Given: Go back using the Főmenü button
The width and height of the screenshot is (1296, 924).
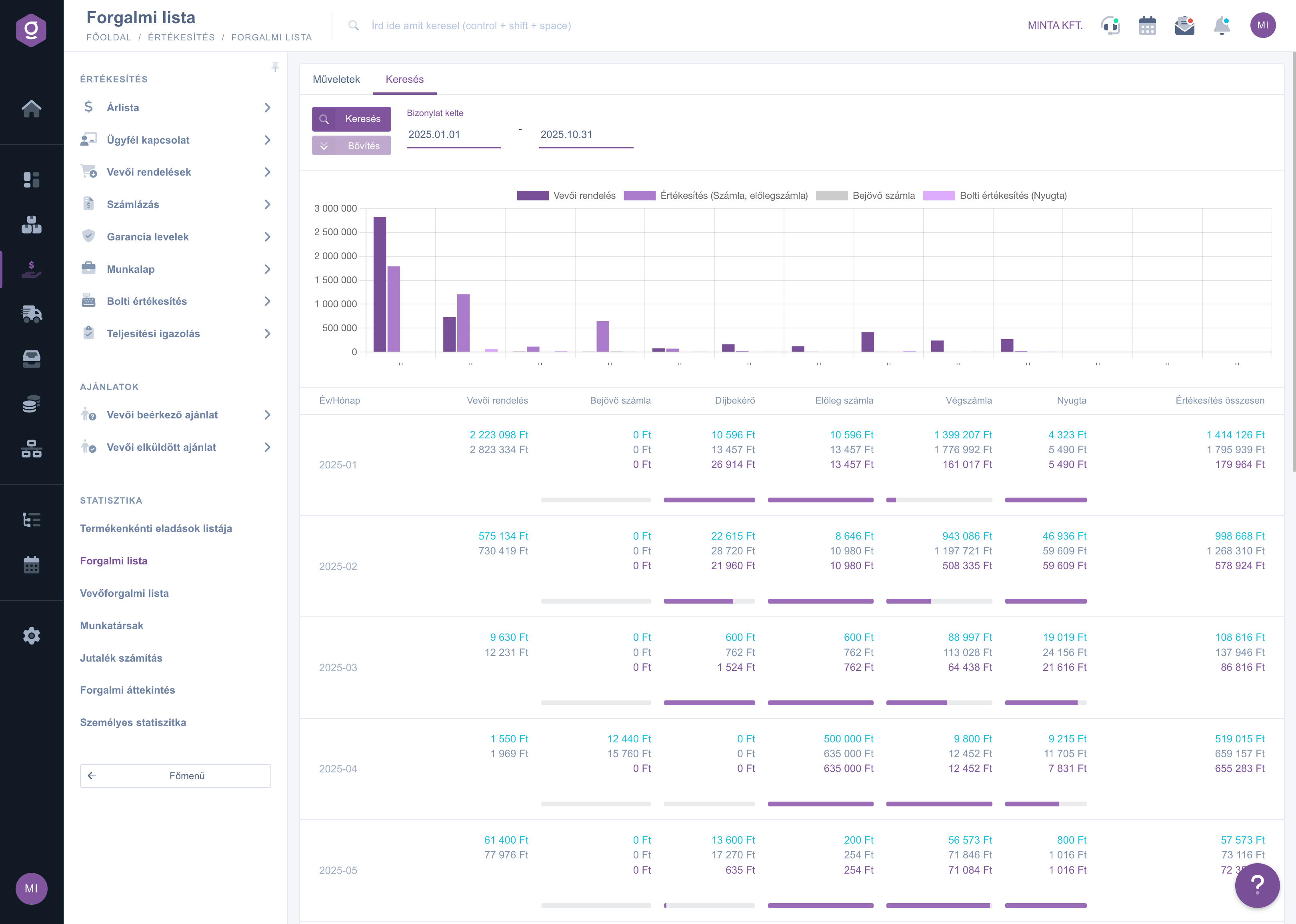Looking at the screenshot, I should point(175,776).
